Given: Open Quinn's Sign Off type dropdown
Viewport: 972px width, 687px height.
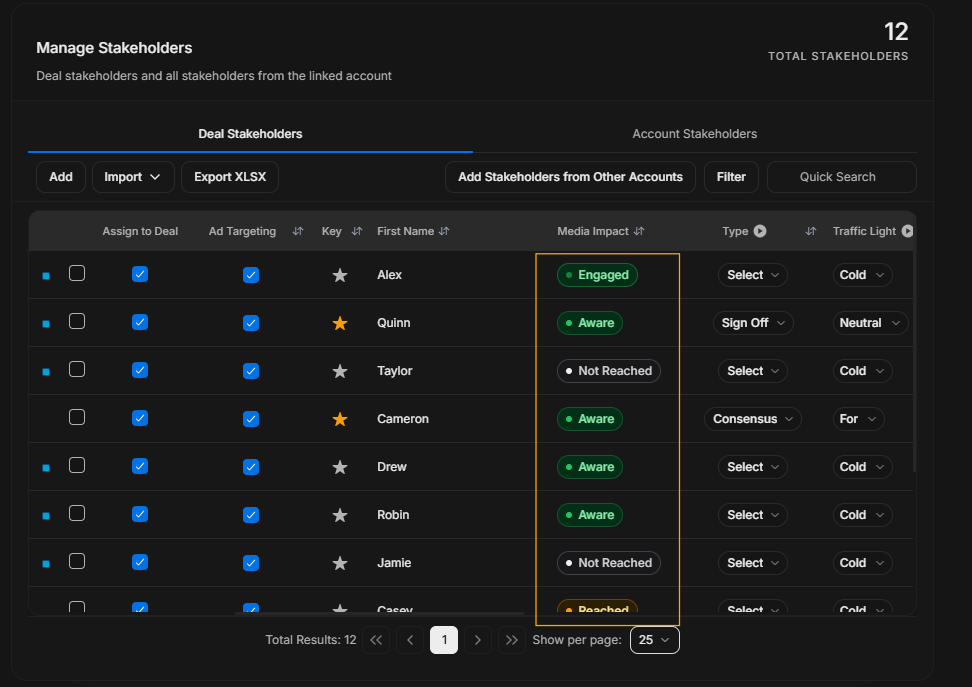Looking at the screenshot, I should pos(753,323).
